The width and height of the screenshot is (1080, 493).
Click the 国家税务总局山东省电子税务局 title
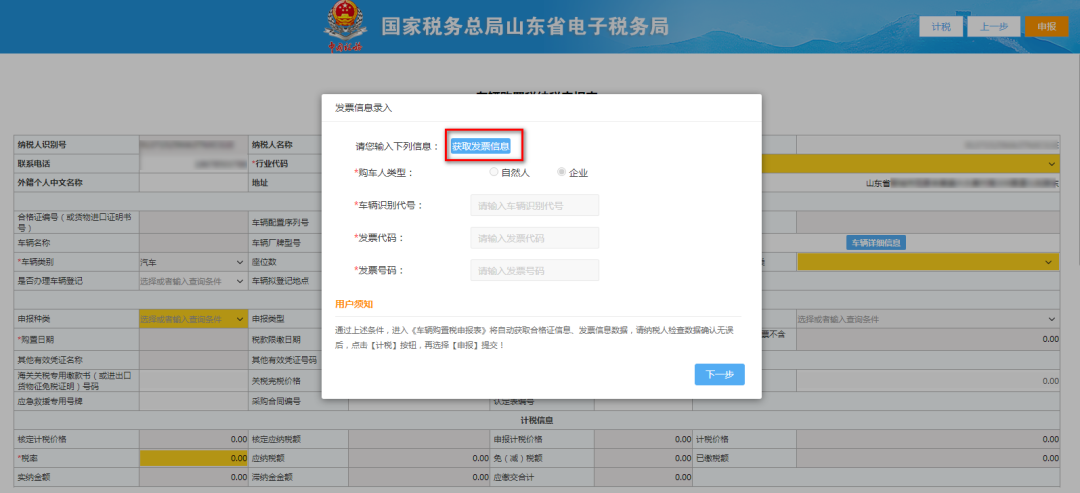pyautogui.click(x=525, y=27)
